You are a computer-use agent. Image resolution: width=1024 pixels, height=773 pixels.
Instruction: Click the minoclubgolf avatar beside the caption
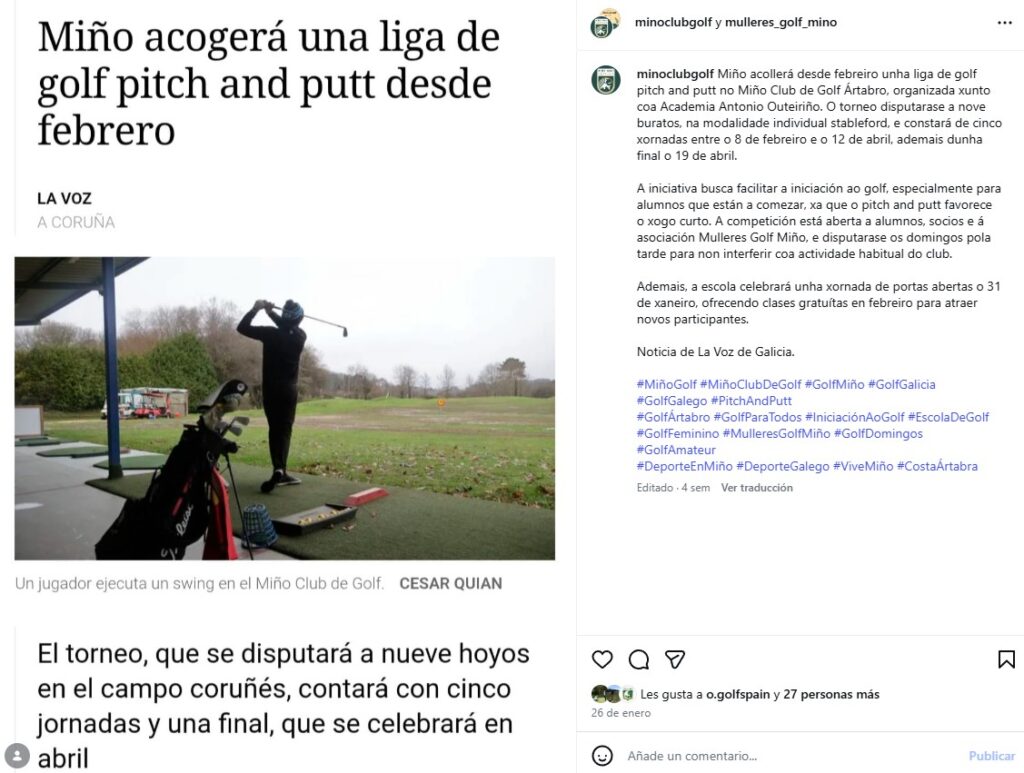(605, 80)
